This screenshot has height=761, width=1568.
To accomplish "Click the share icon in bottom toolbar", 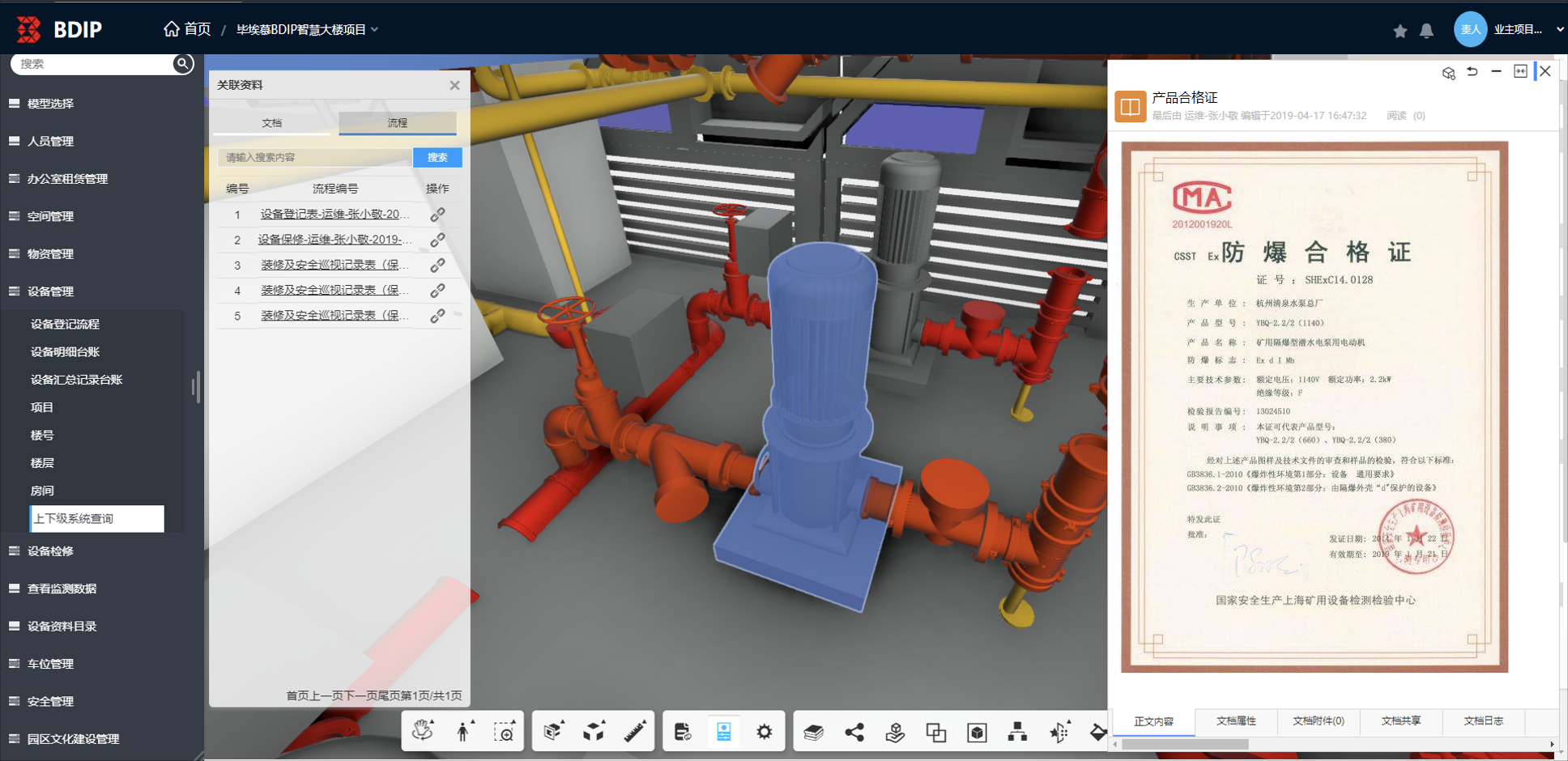I will coord(854,732).
